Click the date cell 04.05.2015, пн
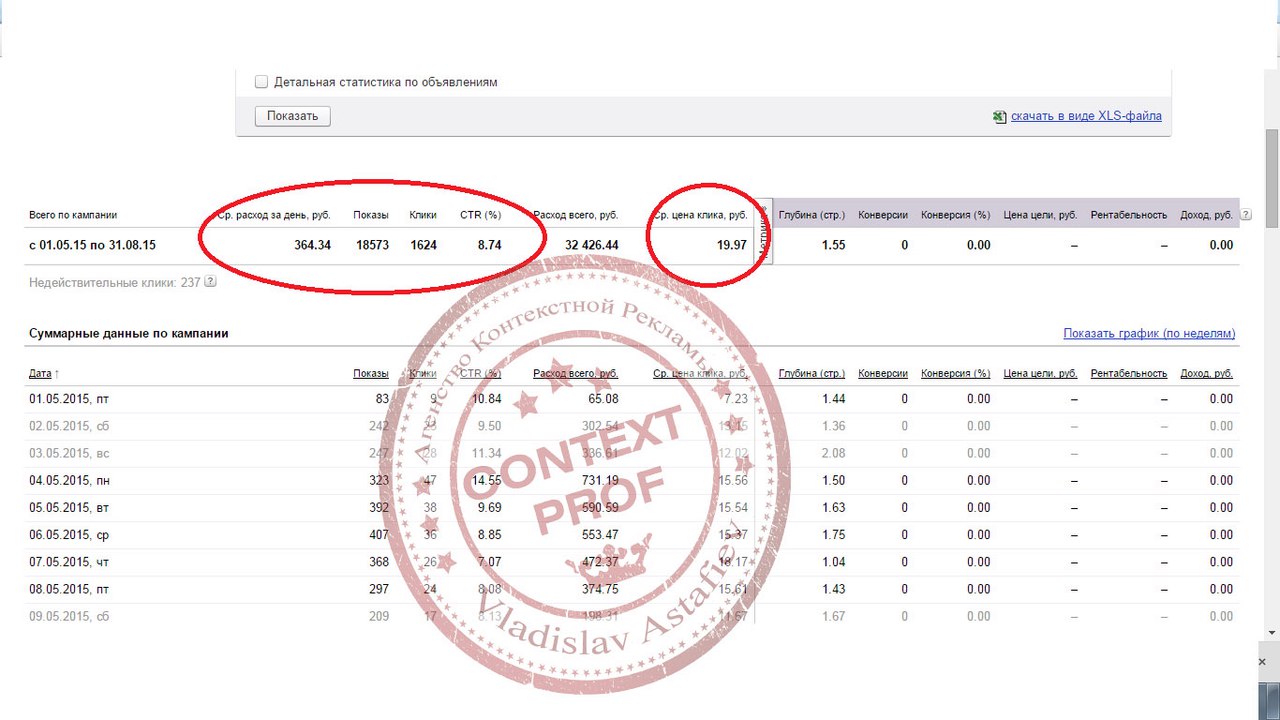The image size is (1280, 720). 69,481
